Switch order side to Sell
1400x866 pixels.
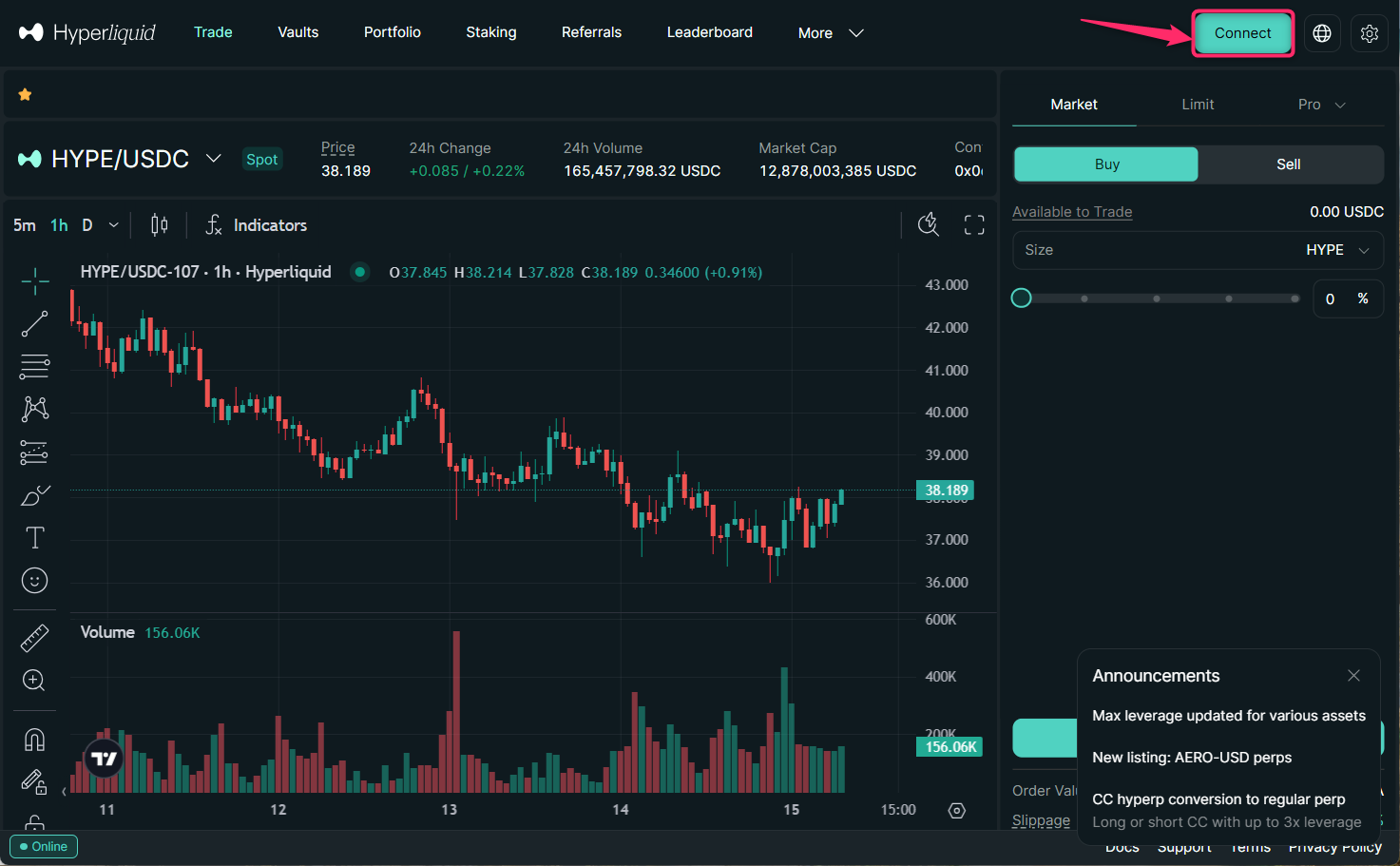click(x=1288, y=164)
